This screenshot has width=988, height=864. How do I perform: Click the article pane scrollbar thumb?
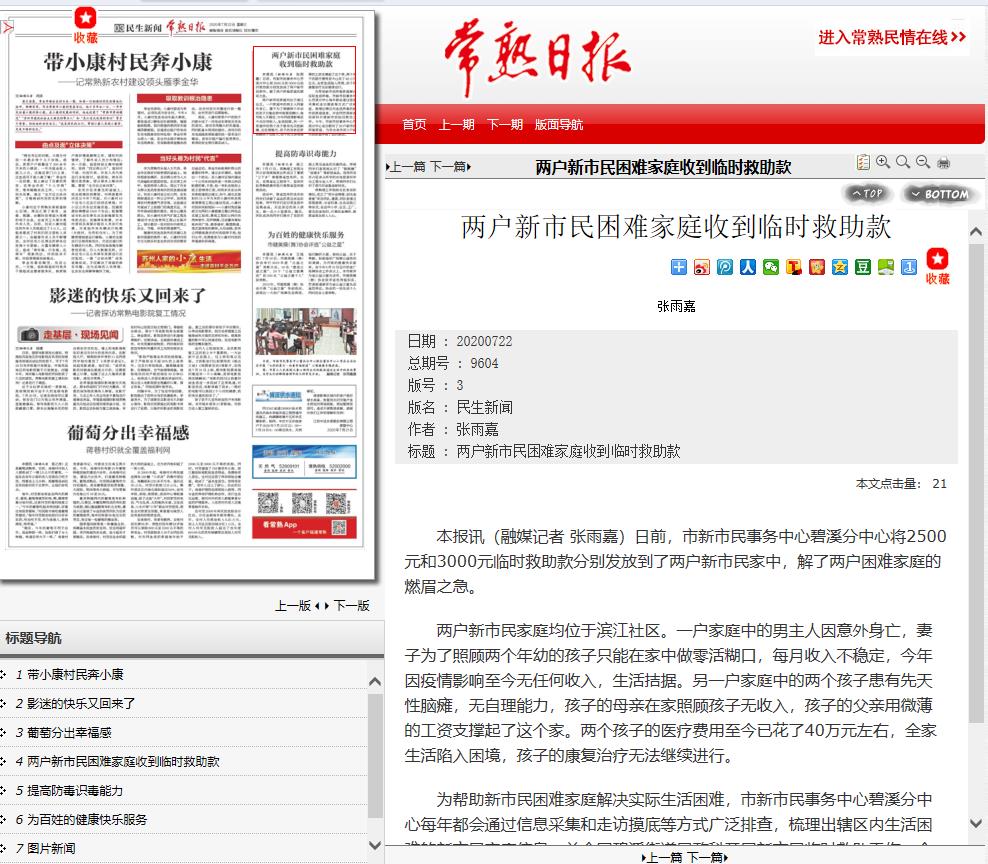point(976,483)
